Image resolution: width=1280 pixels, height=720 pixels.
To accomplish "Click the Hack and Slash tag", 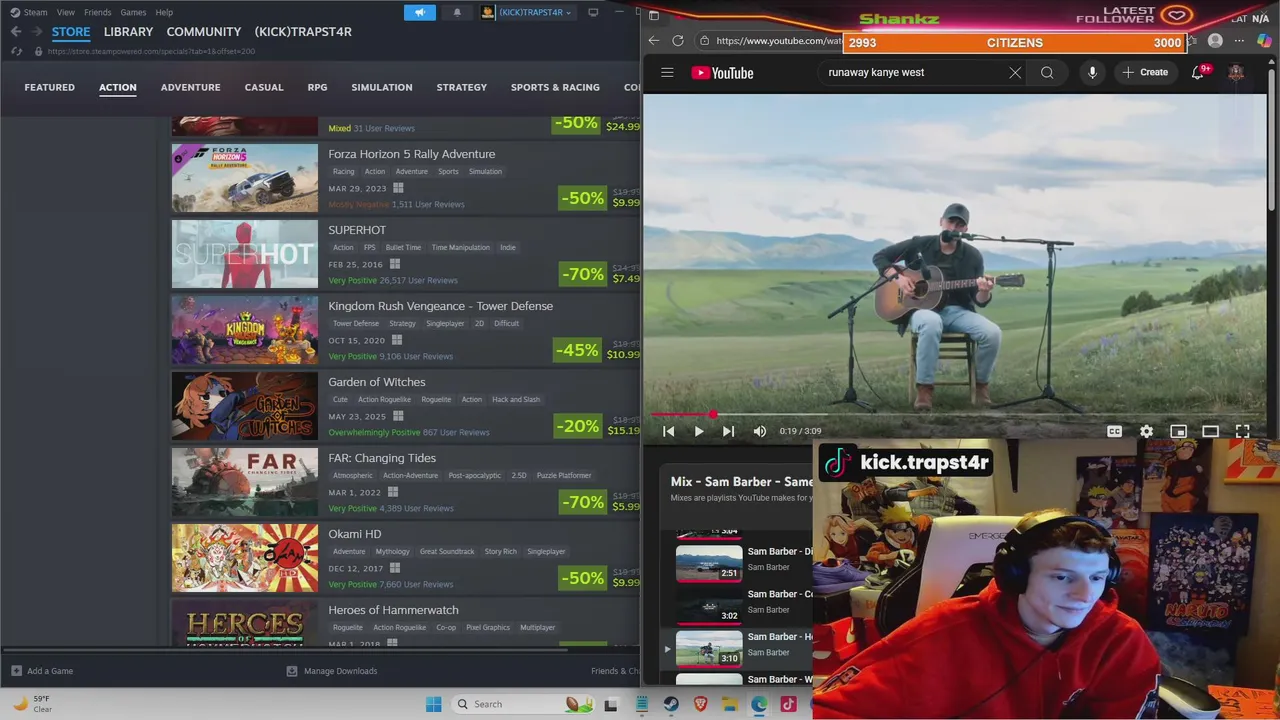I will pos(516,399).
